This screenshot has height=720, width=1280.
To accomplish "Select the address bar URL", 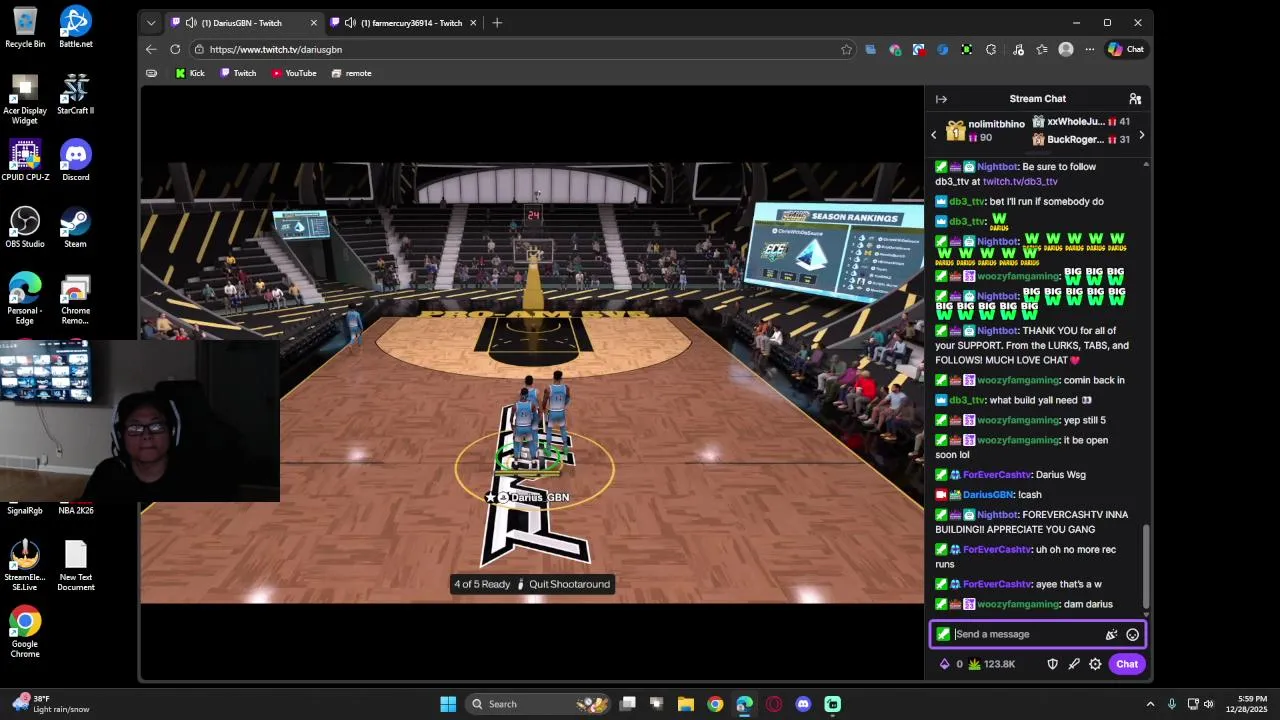I will coord(276,49).
